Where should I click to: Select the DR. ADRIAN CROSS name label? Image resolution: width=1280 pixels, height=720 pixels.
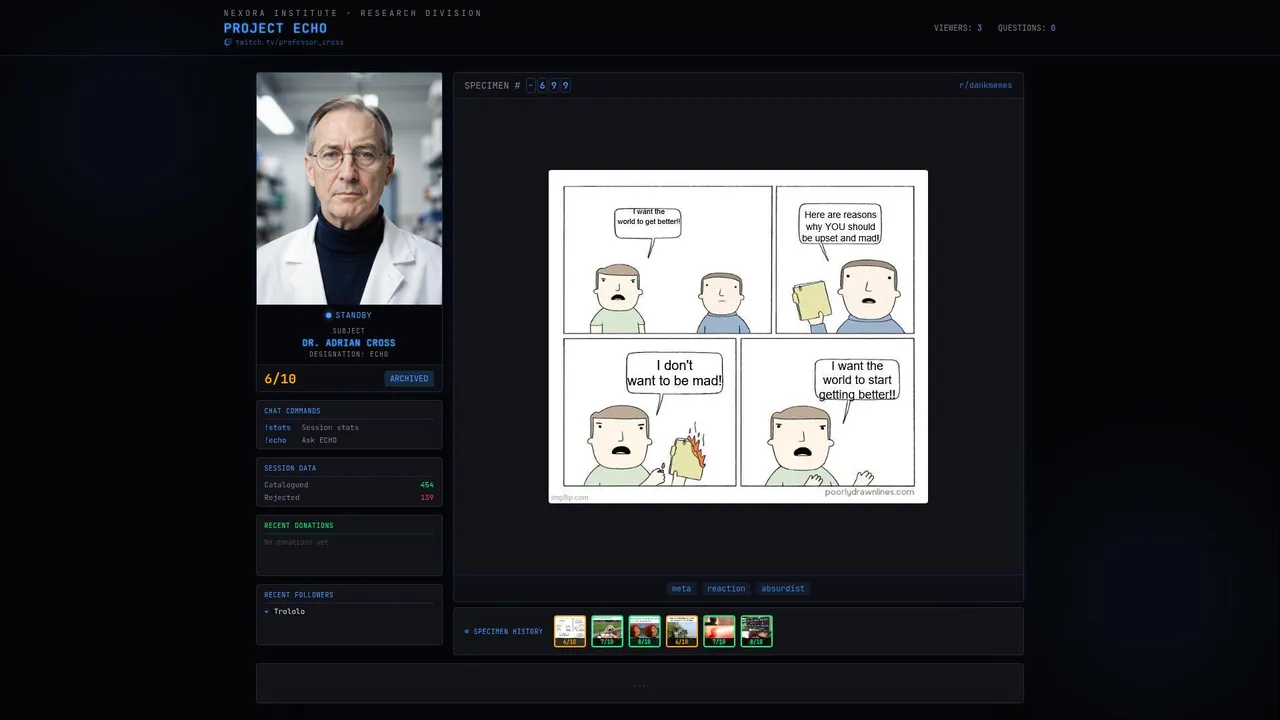(x=349, y=343)
